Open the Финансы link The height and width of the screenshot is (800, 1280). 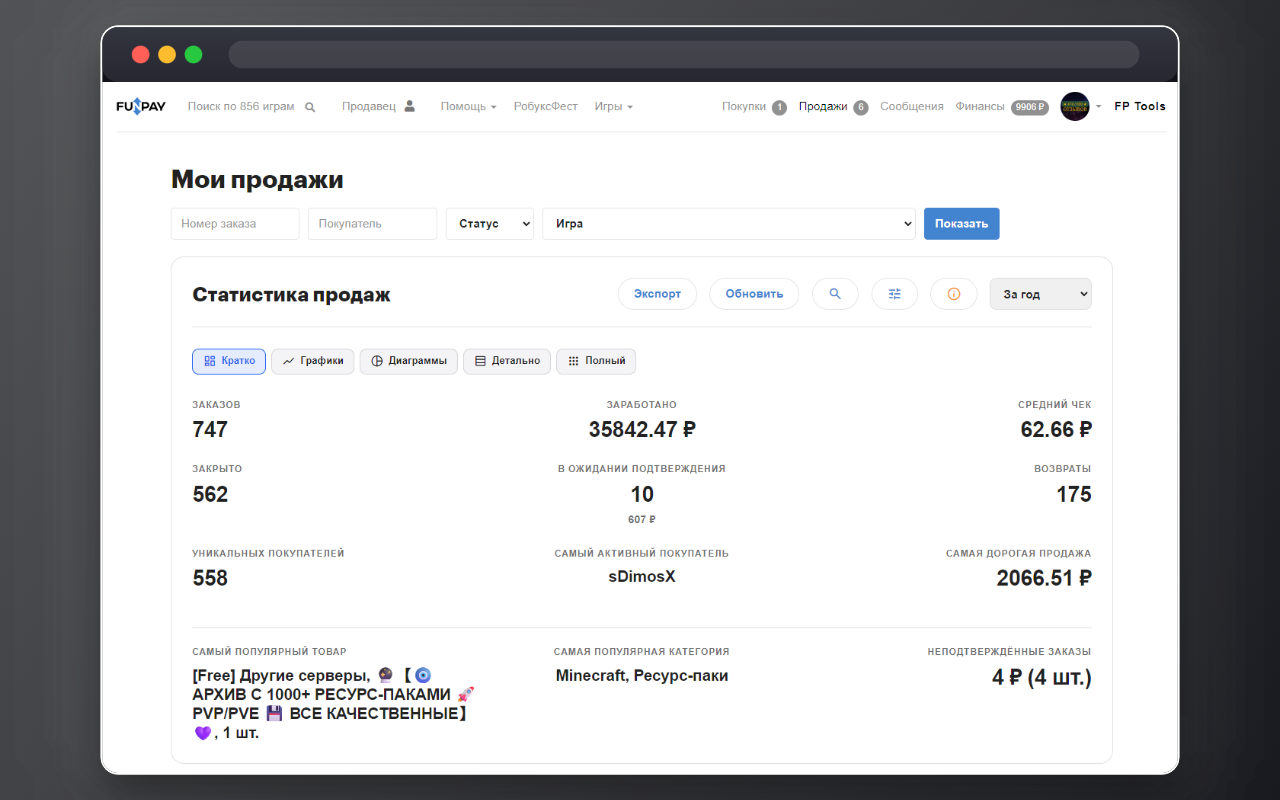click(980, 106)
